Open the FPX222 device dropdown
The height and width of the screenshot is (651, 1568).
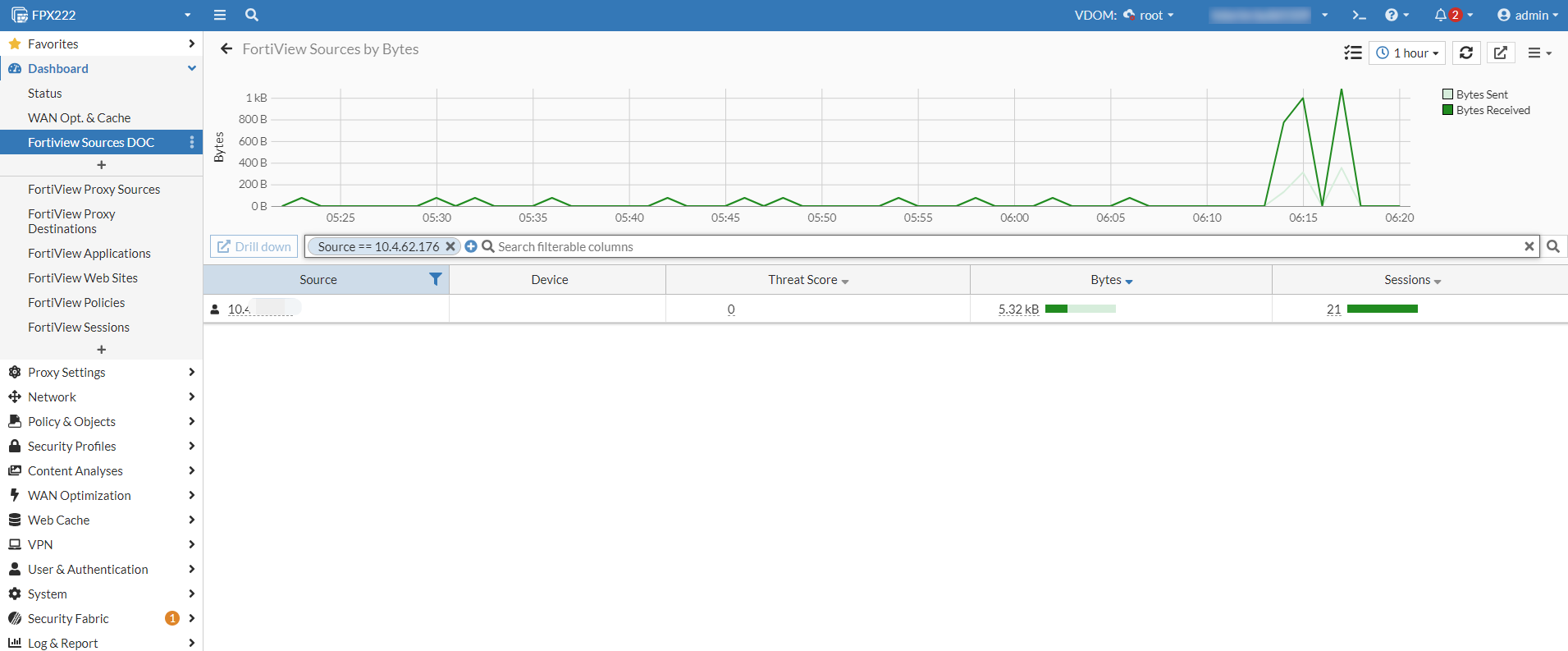point(101,15)
